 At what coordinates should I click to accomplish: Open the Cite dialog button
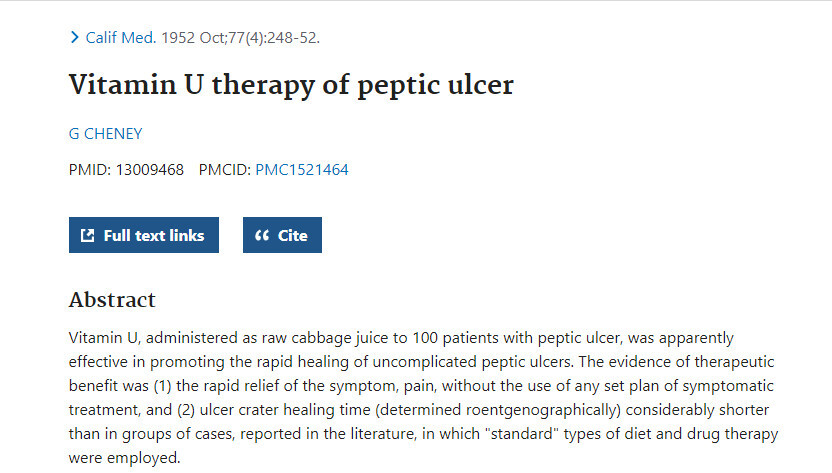(282, 235)
